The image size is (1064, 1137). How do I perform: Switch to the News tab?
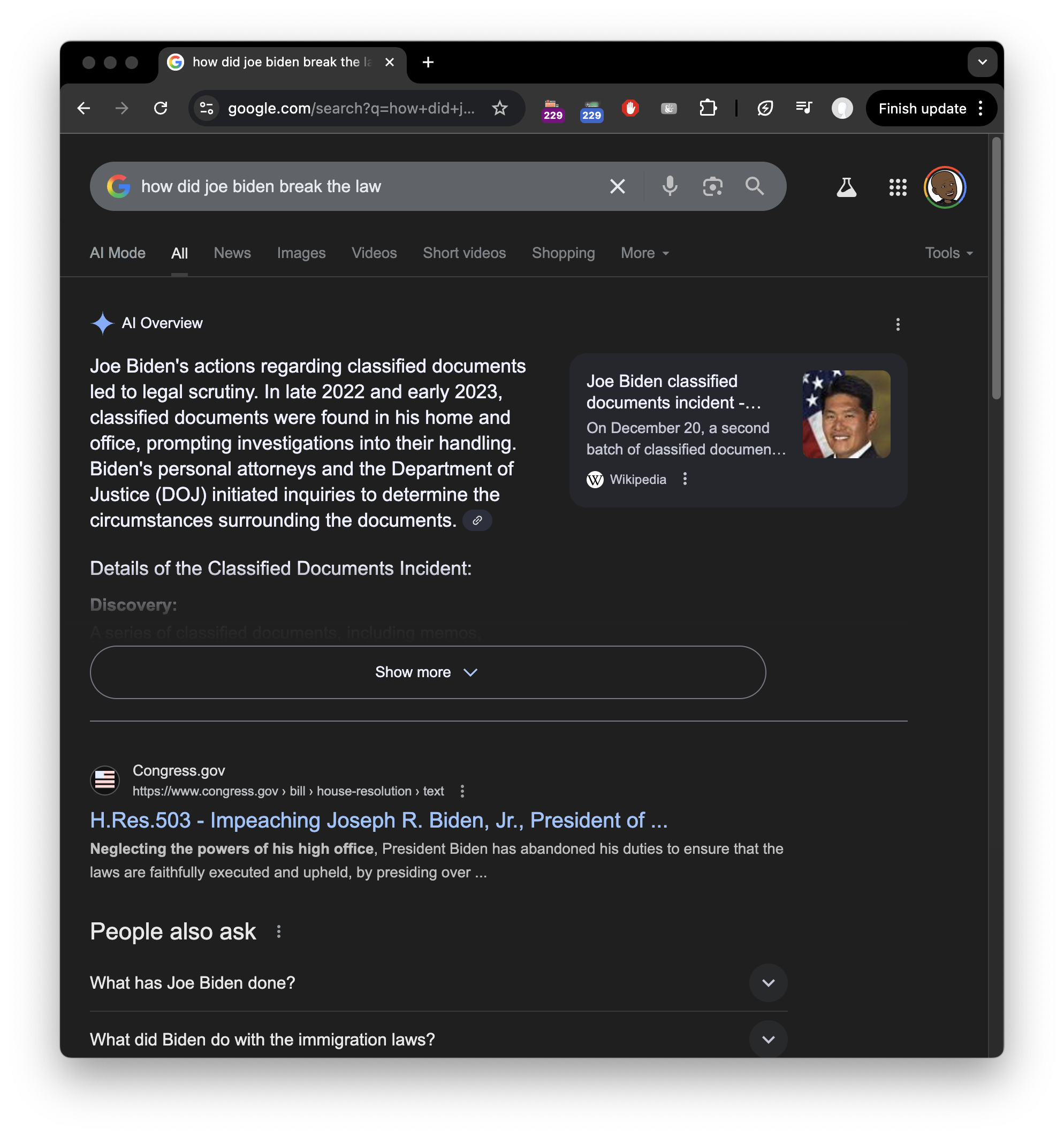tap(232, 253)
